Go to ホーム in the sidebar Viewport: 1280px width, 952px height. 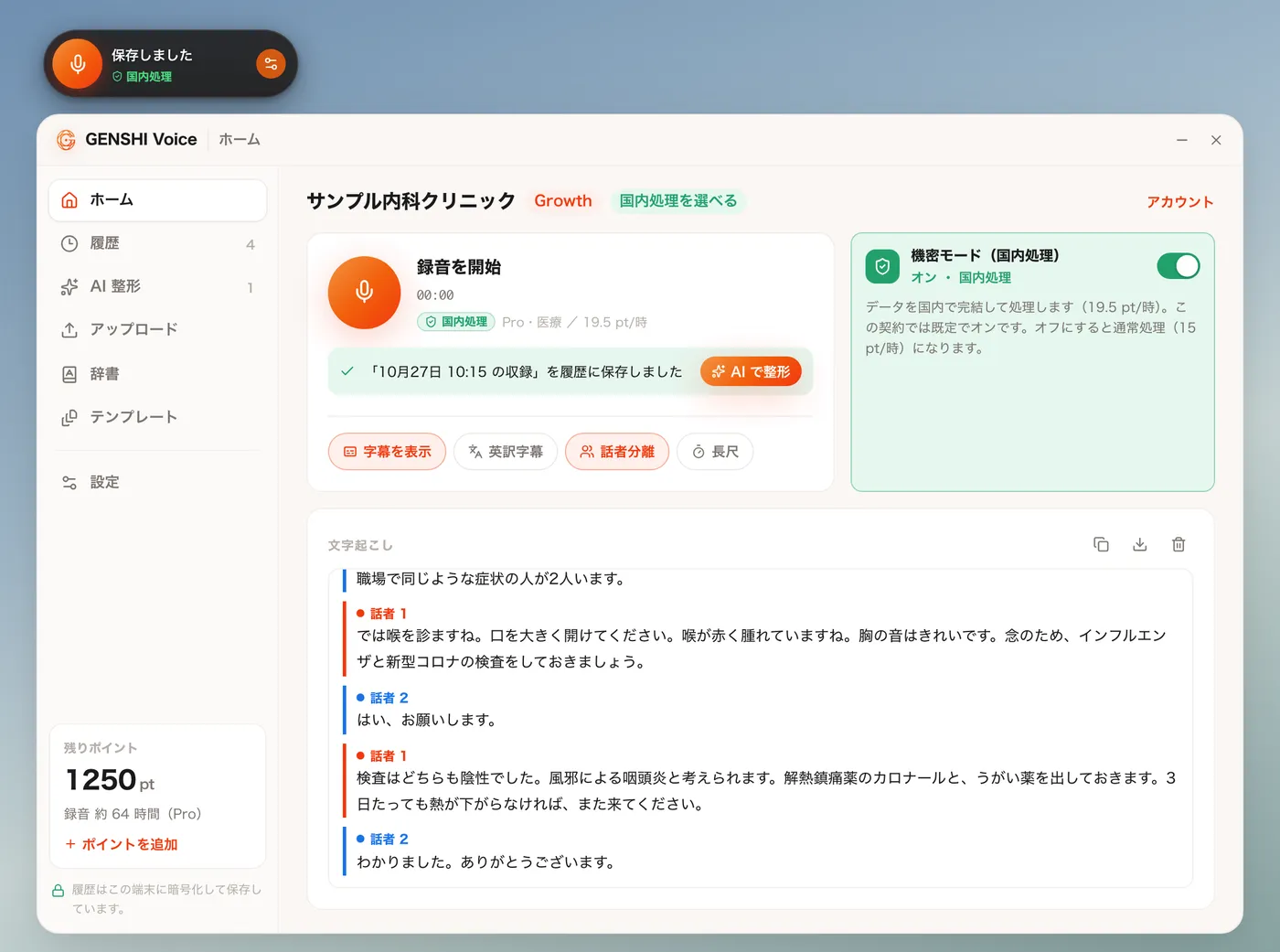click(x=157, y=200)
